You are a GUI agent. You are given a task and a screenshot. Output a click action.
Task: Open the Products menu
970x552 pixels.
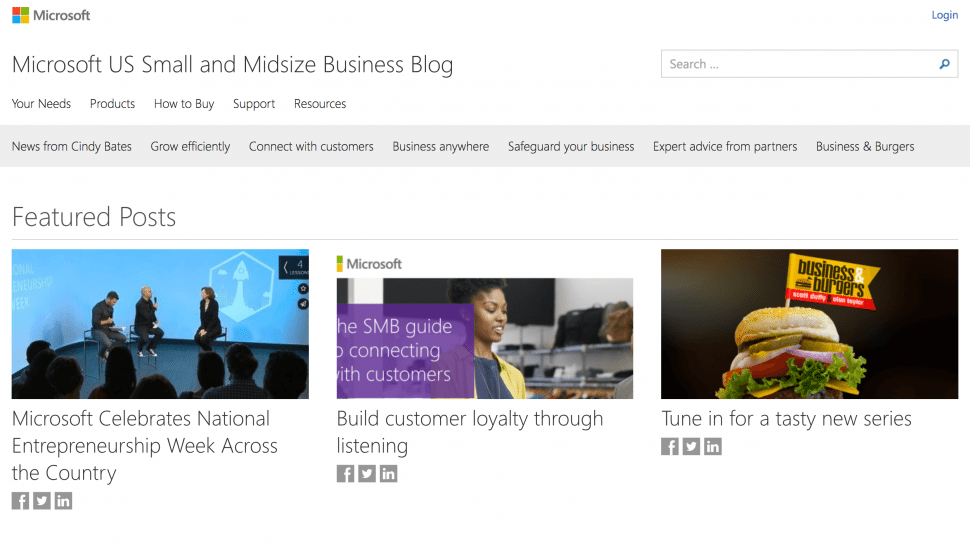click(112, 103)
